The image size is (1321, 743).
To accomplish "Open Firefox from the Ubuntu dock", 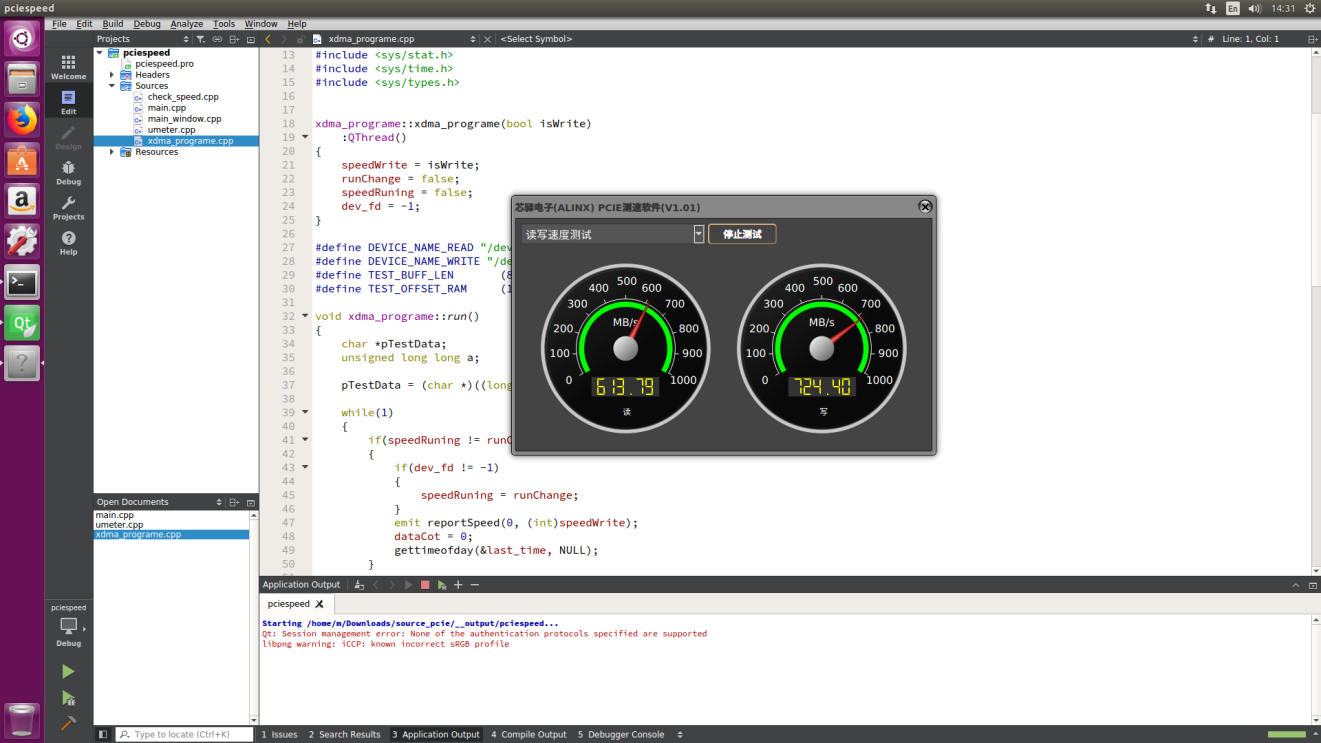I will 22,120.
